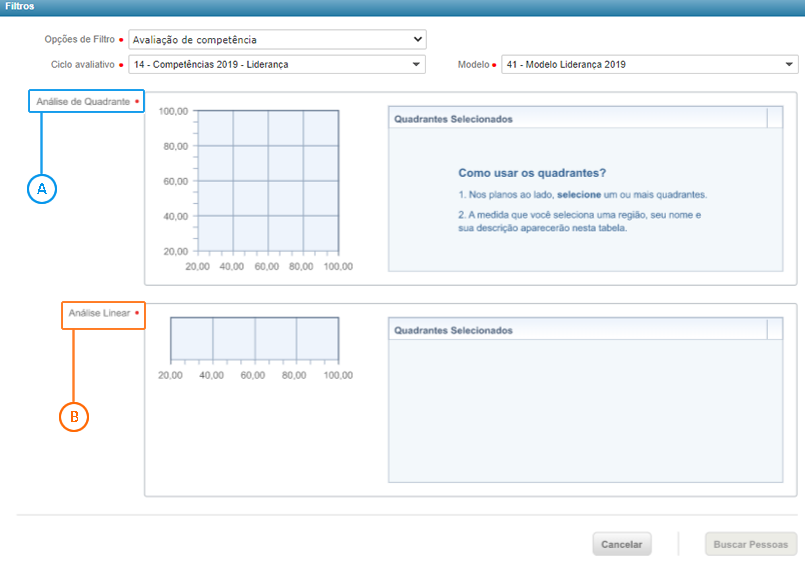Select the 20,00–40,00 segment in linear analysis
The height and width of the screenshot is (565, 805).
click(x=191, y=338)
